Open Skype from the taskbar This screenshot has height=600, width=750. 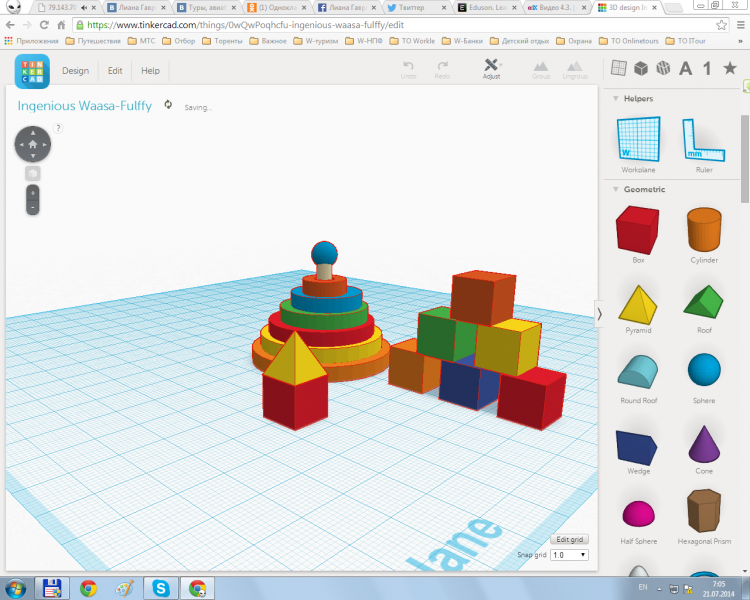tap(161, 589)
